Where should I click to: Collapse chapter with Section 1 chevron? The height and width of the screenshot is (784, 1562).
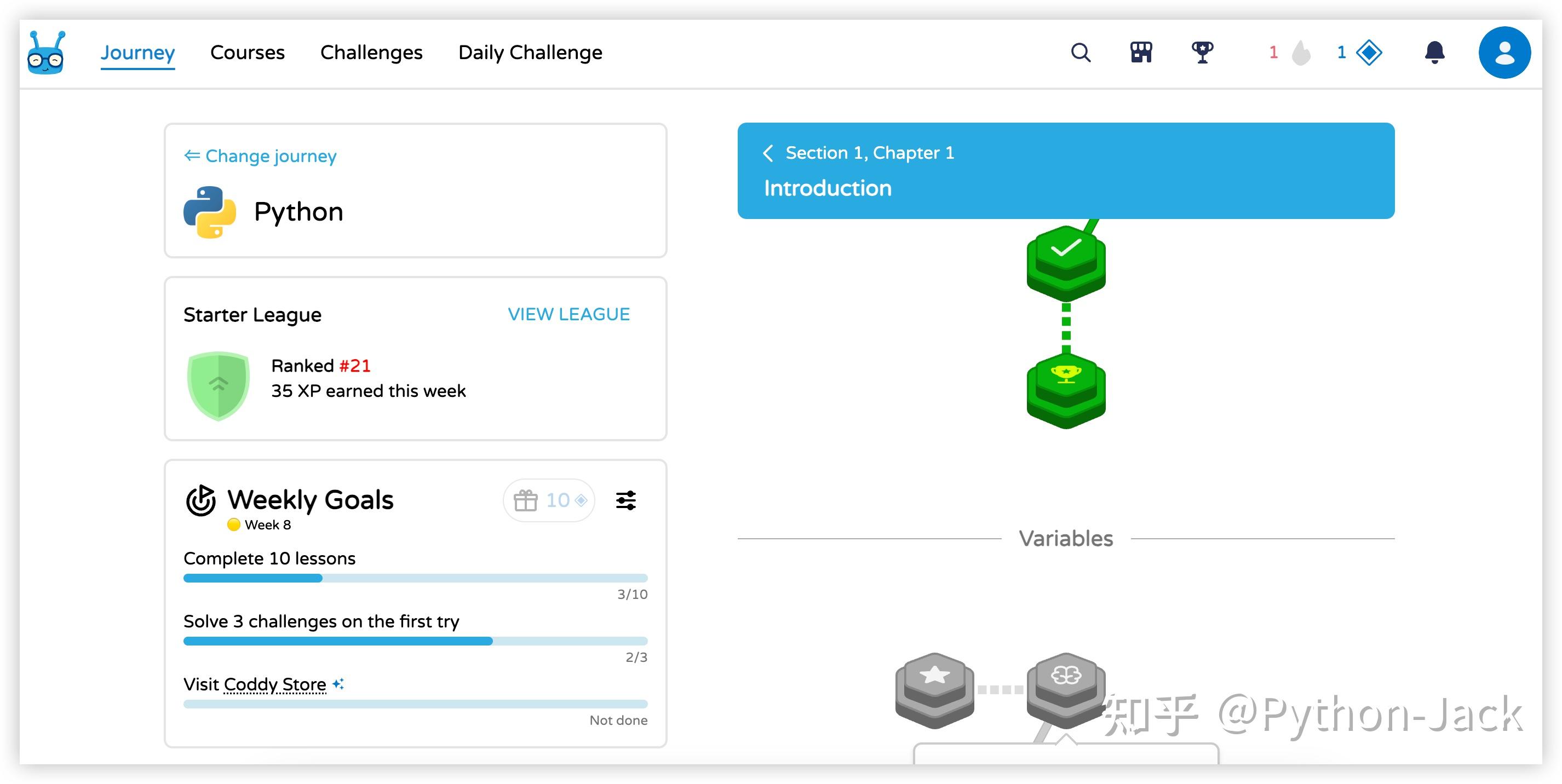[768, 153]
